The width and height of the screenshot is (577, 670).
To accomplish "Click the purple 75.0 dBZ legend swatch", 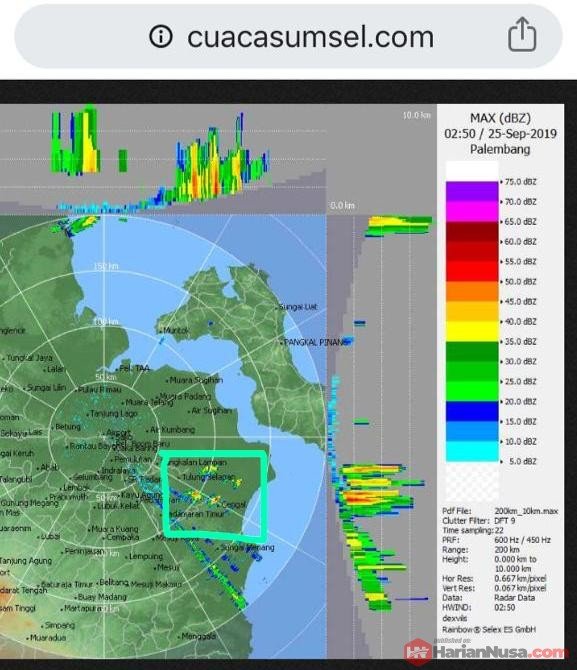I will pos(472,191).
